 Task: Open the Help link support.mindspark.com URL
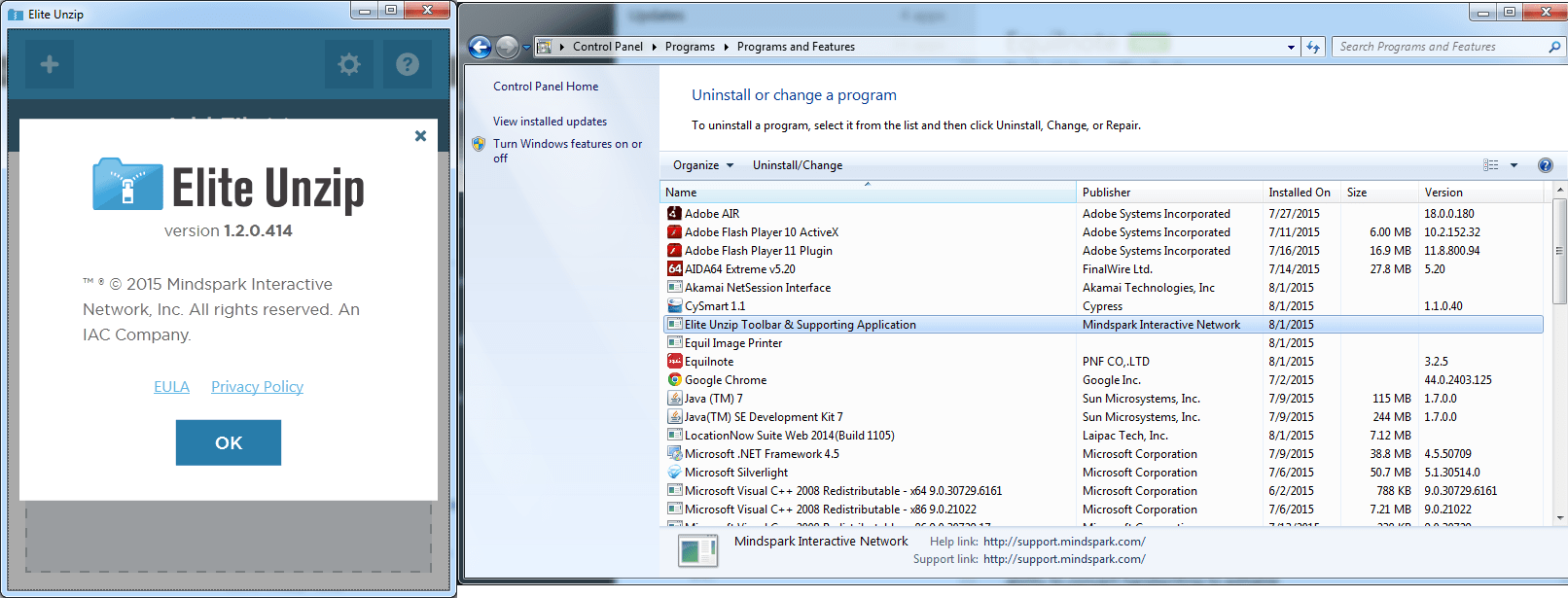pos(1064,542)
